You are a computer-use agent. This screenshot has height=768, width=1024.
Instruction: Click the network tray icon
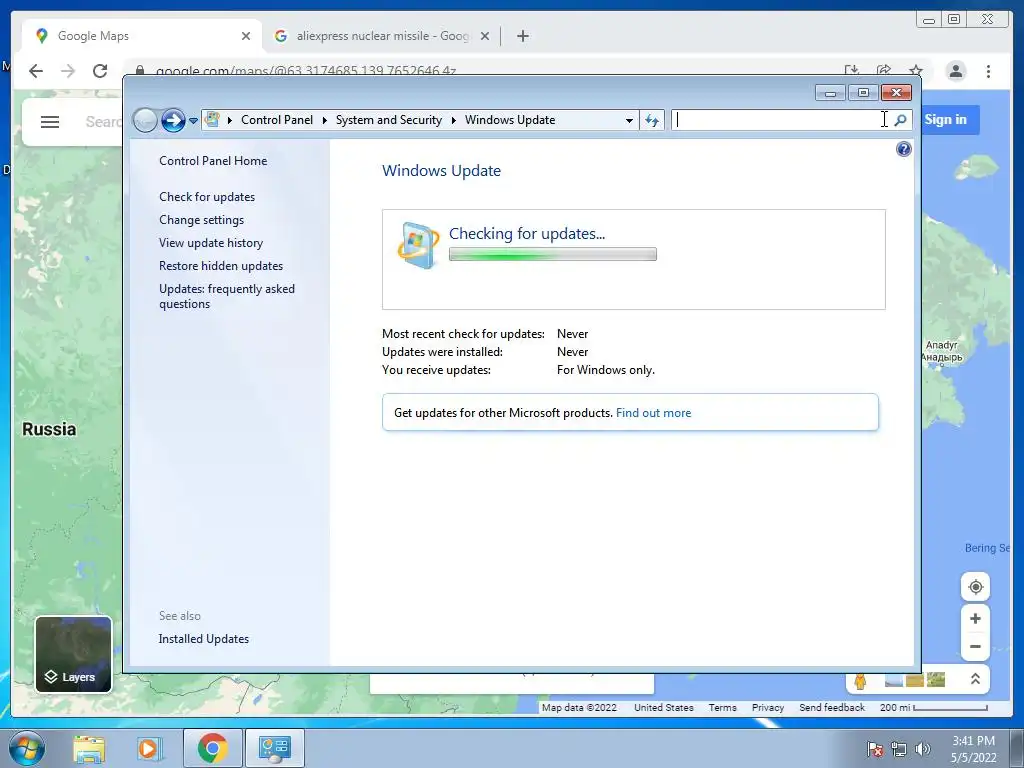point(899,749)
